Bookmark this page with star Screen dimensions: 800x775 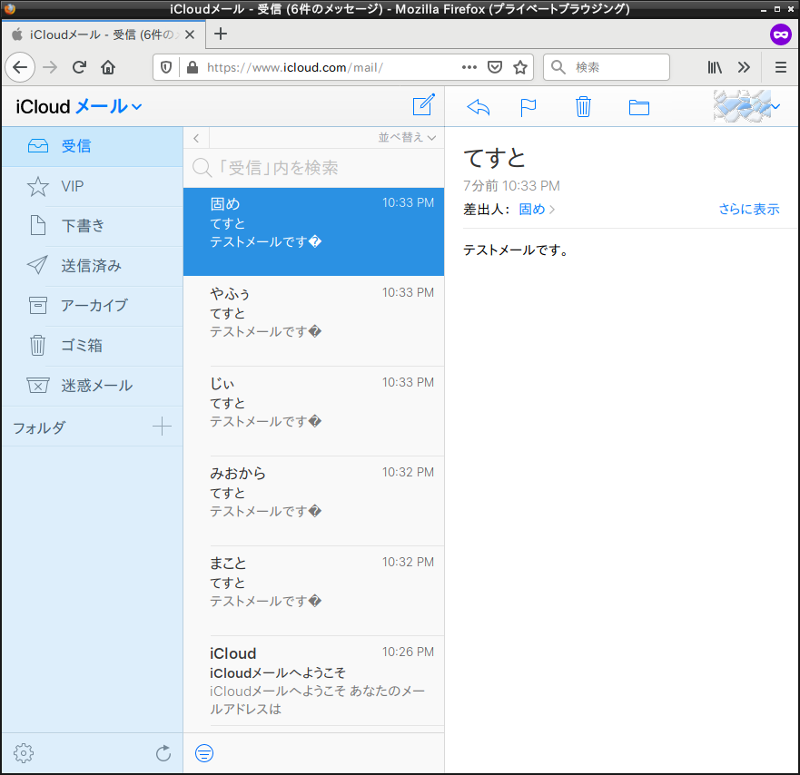point(520,67)
